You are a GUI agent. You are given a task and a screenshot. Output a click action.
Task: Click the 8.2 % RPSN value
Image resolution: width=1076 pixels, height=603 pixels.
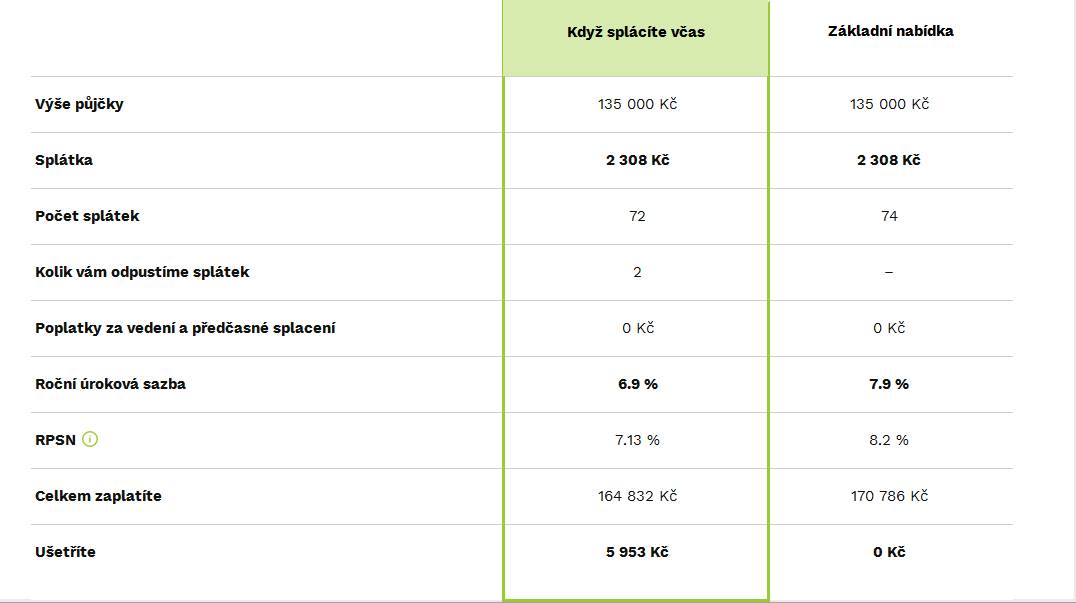(889, 440)
